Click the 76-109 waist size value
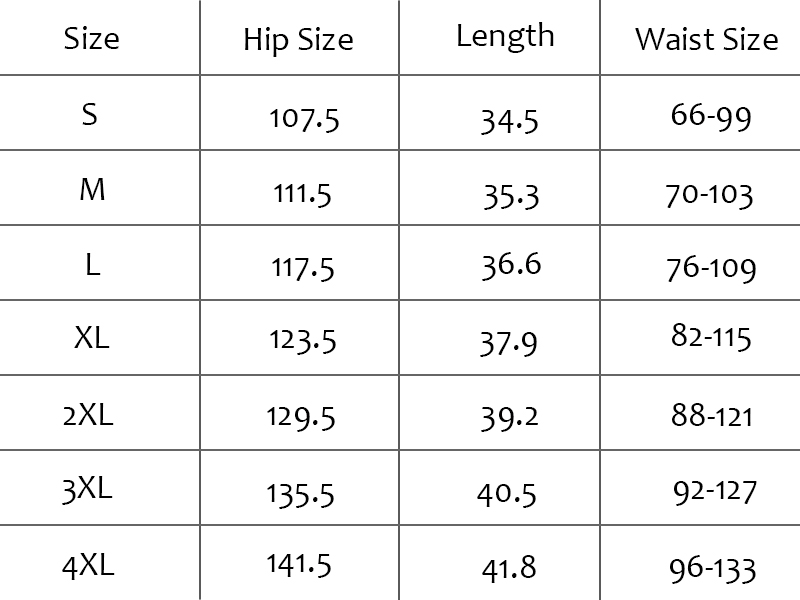Viewport: 800px width, 600px height. pyautogui.click(x=711, y=268)
